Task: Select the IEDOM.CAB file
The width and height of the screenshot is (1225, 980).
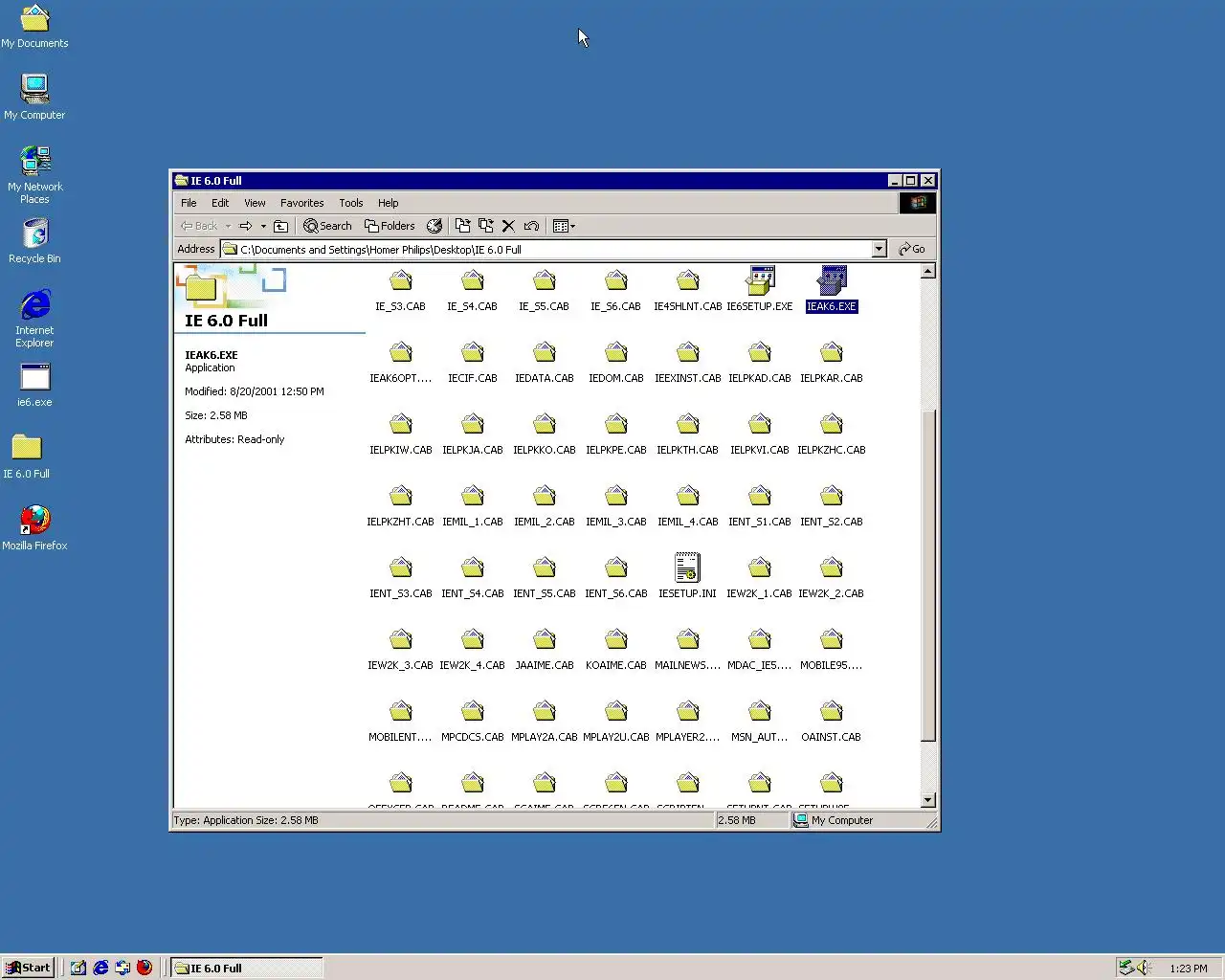Action: pos(615,362)
